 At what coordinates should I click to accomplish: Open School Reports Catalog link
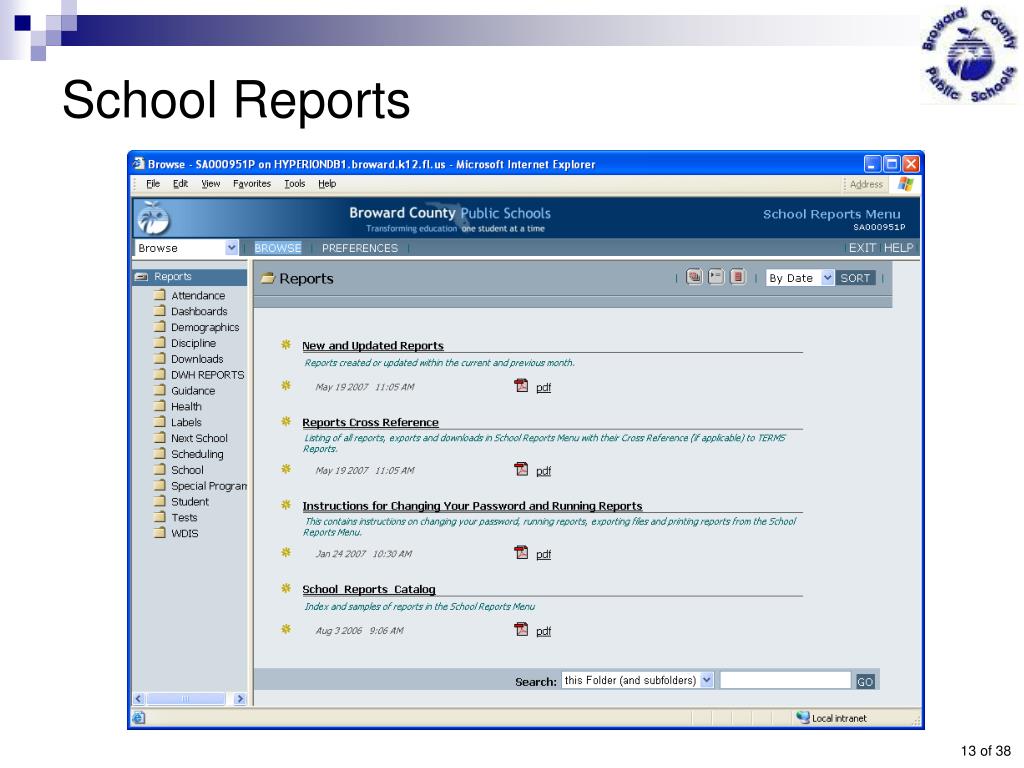[x=368, y=589]
